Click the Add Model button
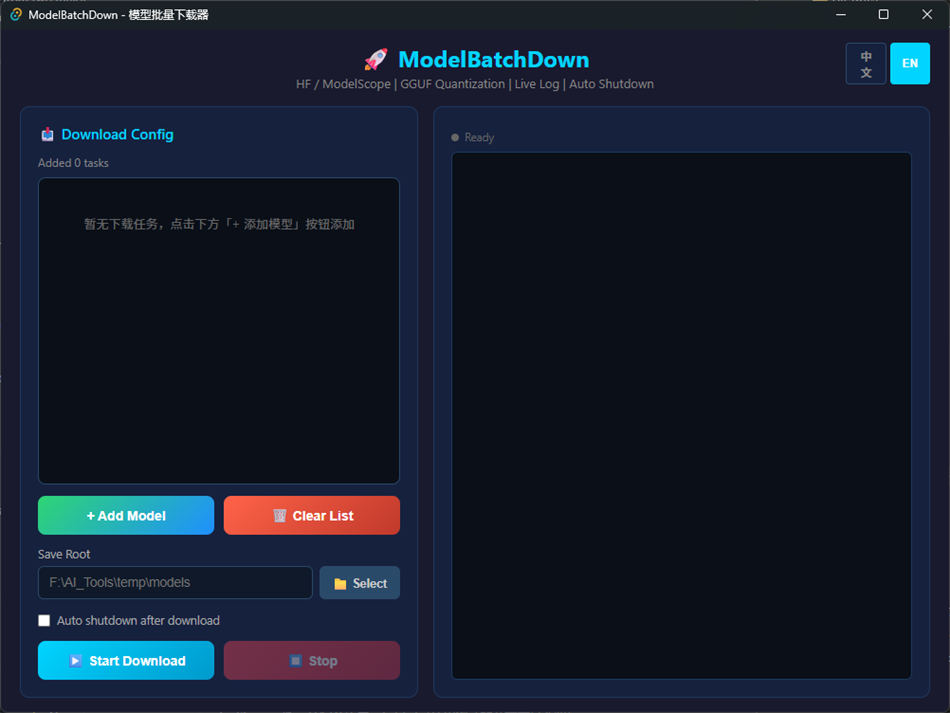Image resolution: width=950 pixels, height=713 pixels. click(x=126, y=516)
